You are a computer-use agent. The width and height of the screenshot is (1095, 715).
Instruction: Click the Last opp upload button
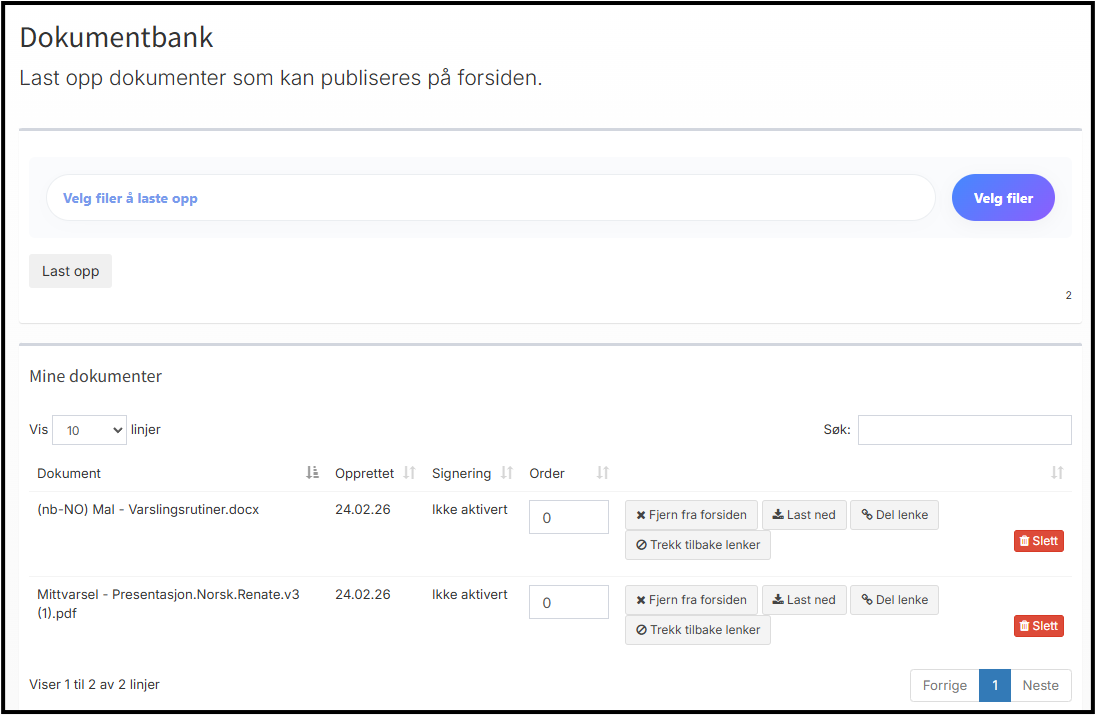pos(71,271)
